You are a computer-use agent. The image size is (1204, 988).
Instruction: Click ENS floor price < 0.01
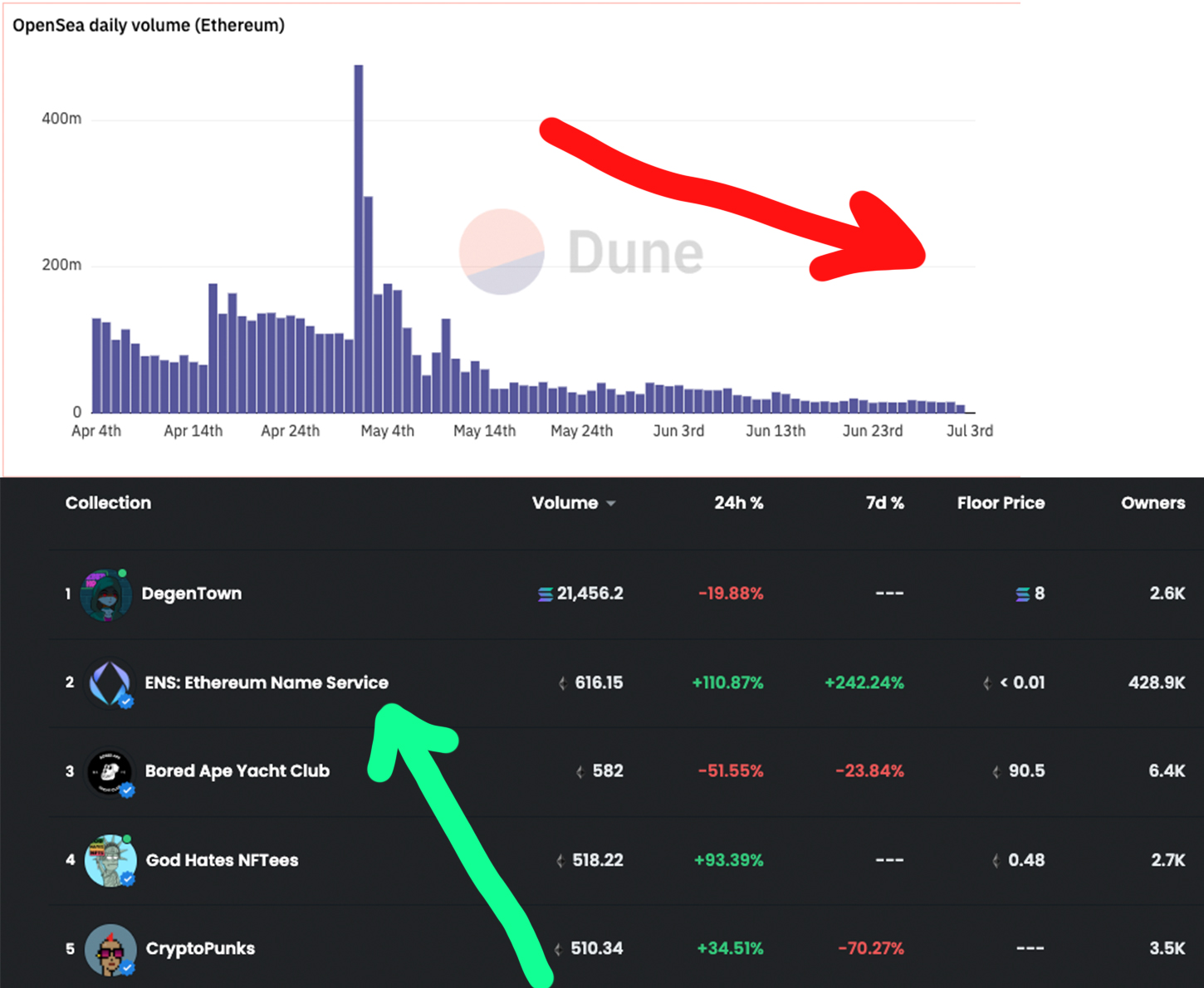coord(1022,682)
